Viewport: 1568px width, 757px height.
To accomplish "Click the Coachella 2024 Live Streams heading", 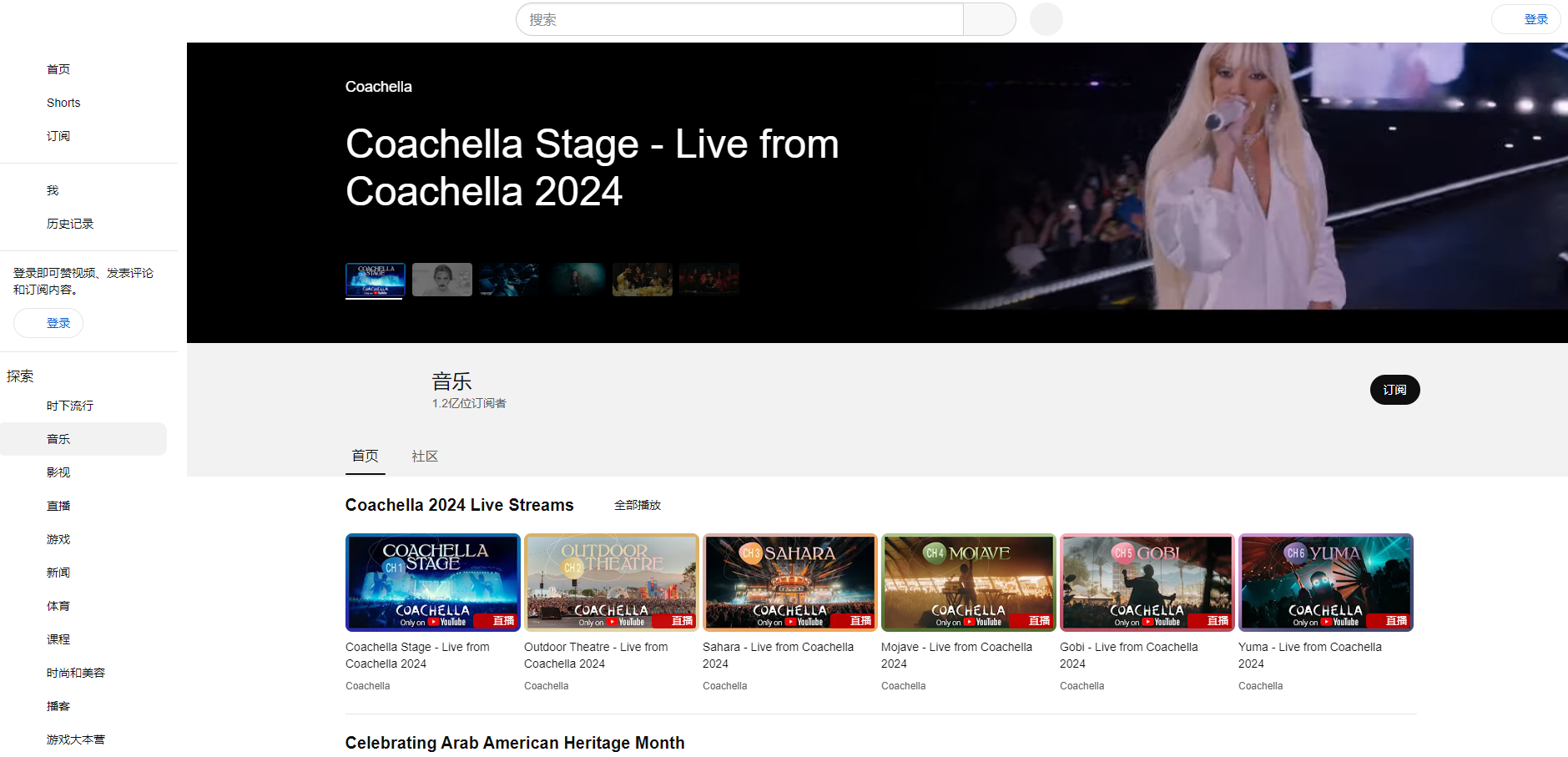I will (460, 505).
